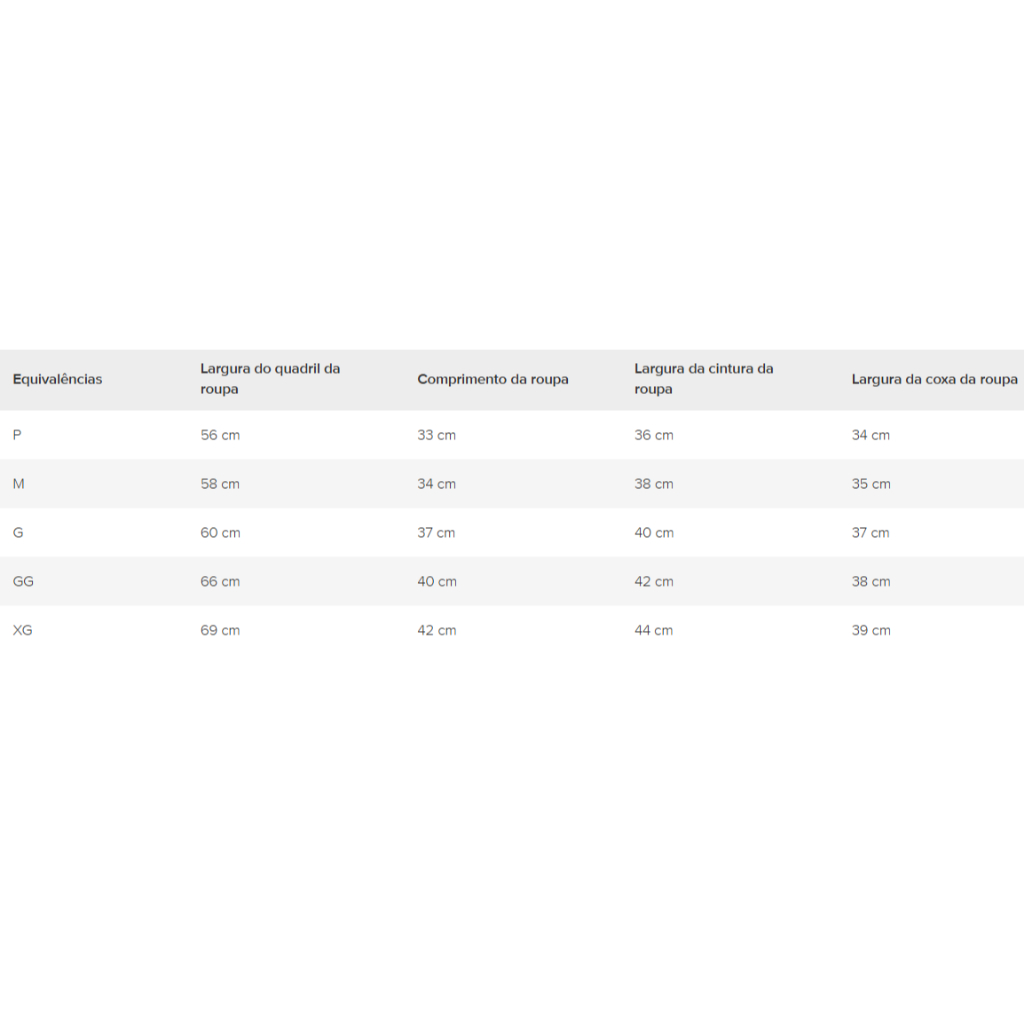Click the 36 cm waist width for P

[654, 435]
